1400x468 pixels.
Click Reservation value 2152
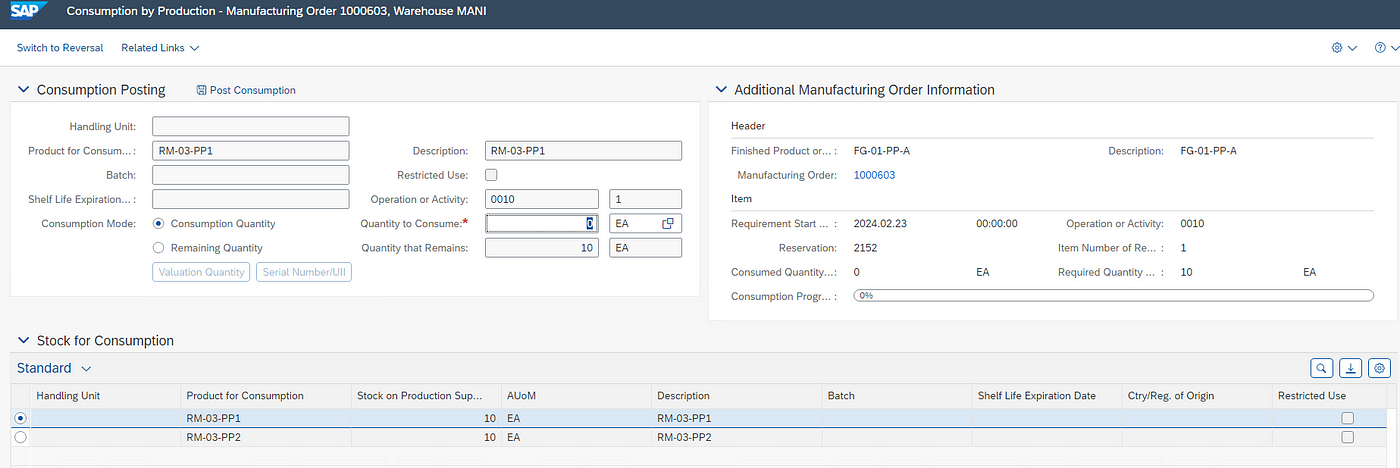[x=866, y=248]
